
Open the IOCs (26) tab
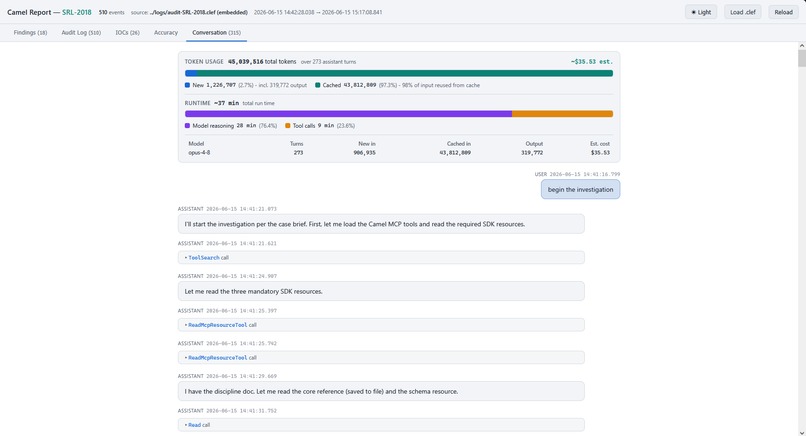[x=127, y=32]
